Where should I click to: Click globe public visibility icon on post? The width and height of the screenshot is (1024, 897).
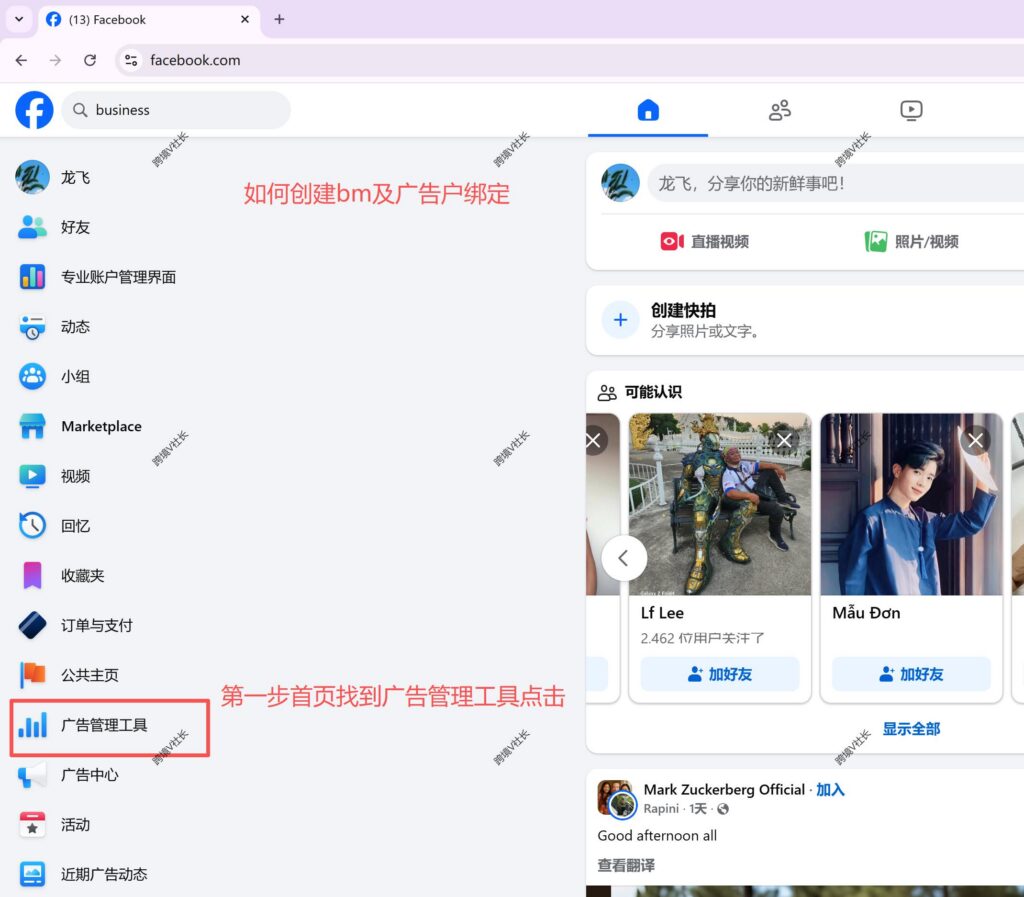(722, 809)
